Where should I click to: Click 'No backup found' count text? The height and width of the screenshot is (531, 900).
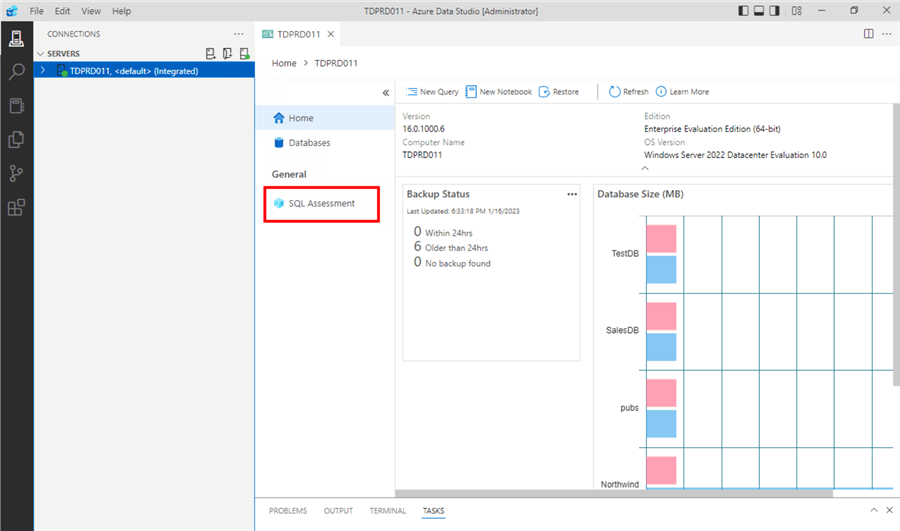click(x=452, y=263)
